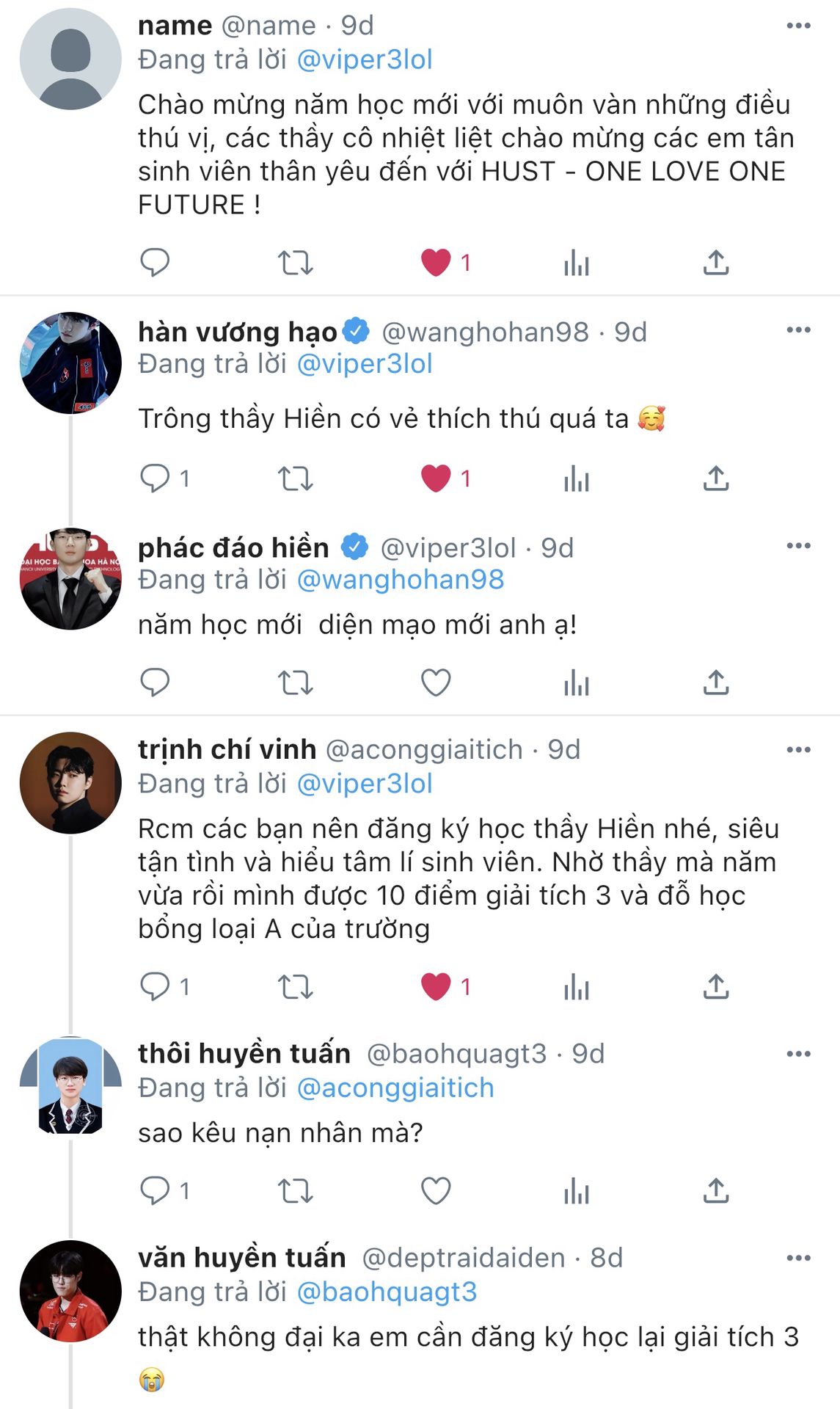Image resolution: width=840 pixels, height=1409 pixels.
Task: Open more options on trịnh chí vinh's tweet
Action: pos(798,750)
